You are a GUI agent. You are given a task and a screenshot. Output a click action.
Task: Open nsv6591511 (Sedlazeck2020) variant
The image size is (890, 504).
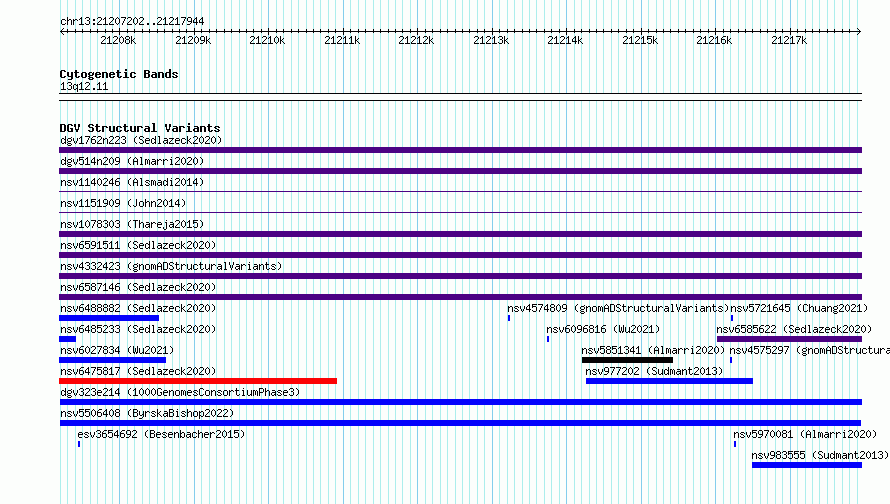coord(138,245)
